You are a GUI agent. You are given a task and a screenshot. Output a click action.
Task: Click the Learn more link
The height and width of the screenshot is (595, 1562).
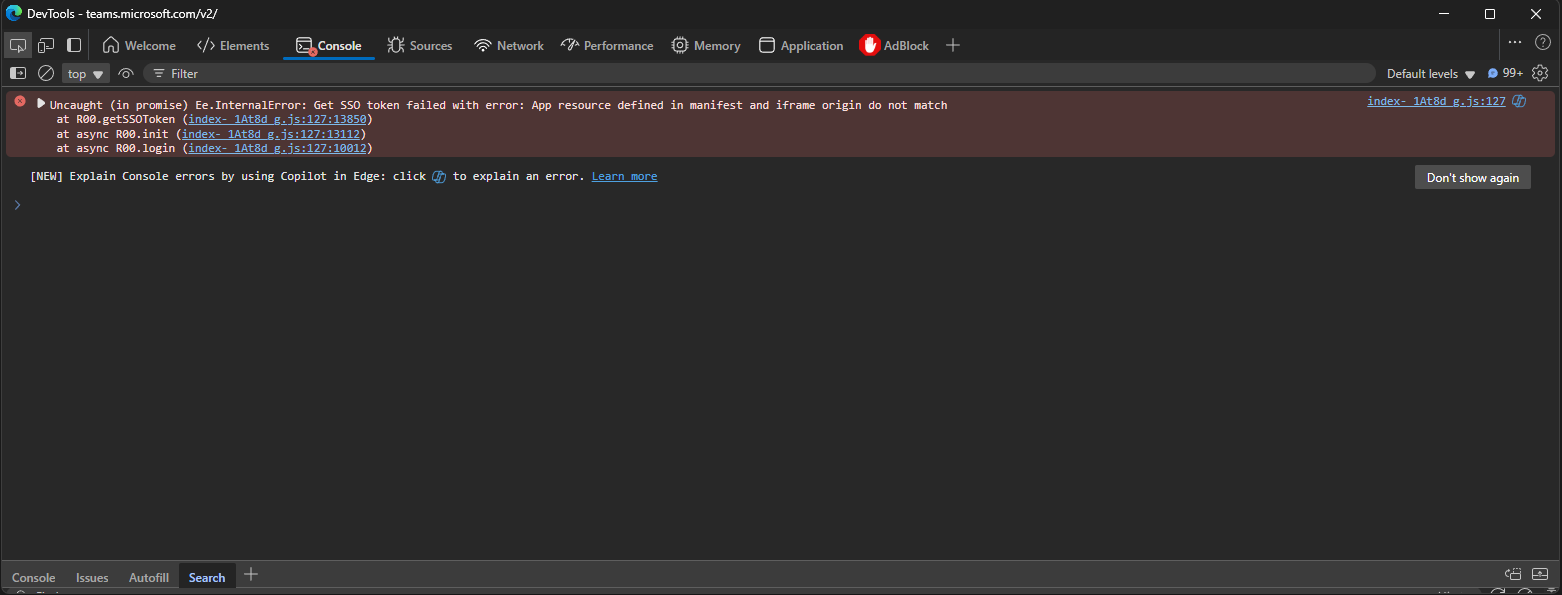click(624, 176)
